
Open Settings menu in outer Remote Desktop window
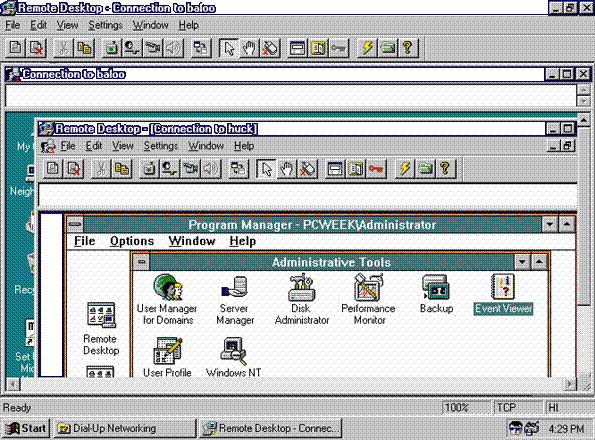point(105,25)
